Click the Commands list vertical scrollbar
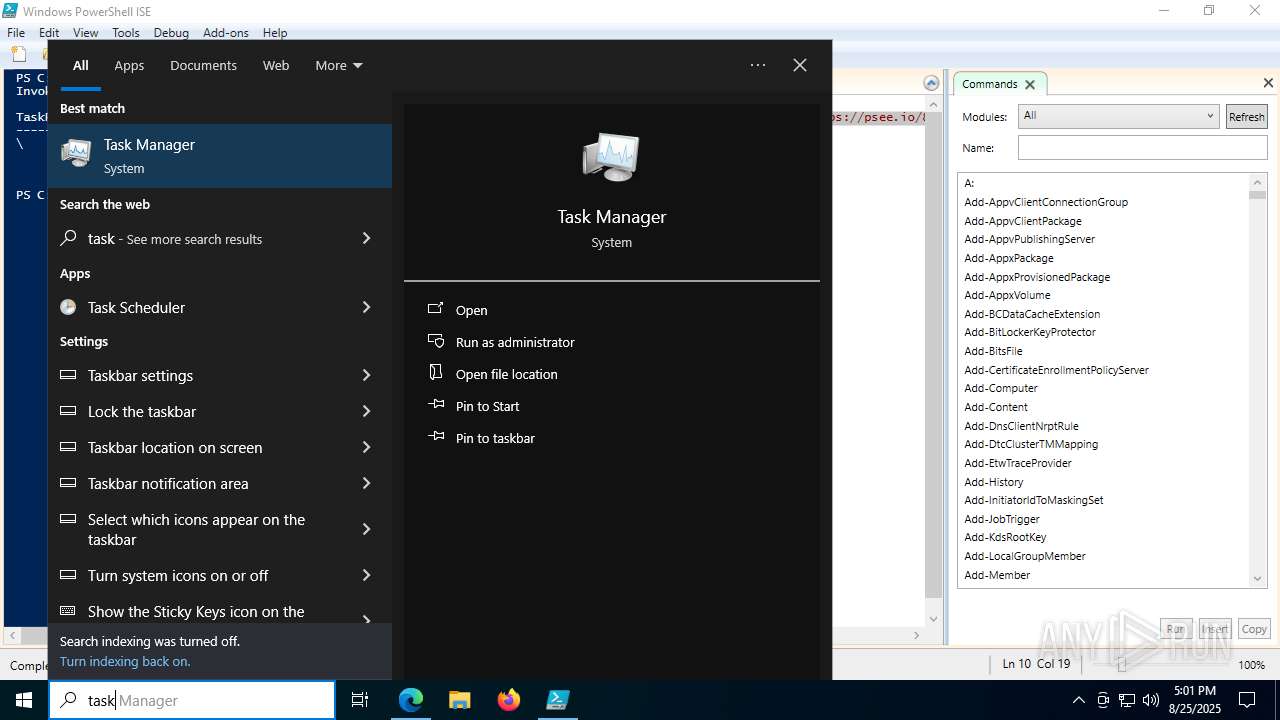This screenshot has height=720, width=1280. [x=1258, y=380]
